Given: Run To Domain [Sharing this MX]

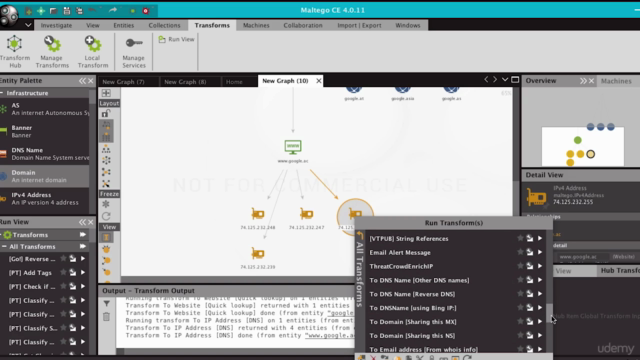Looking at the screenshot, I should tap(540, 322).
